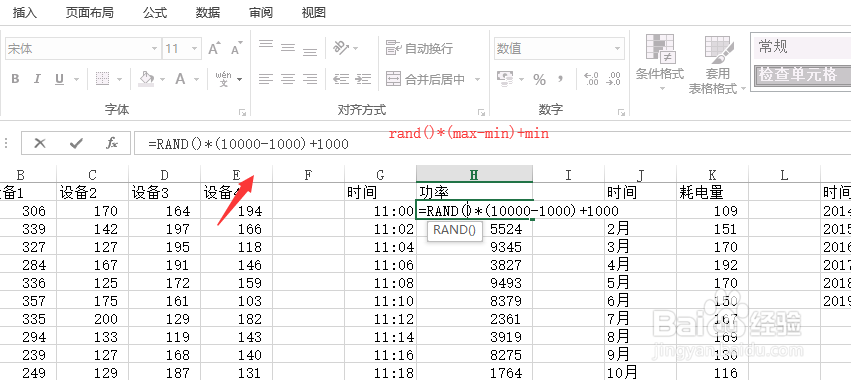Switch to the 数据 tab

(208, 12)
